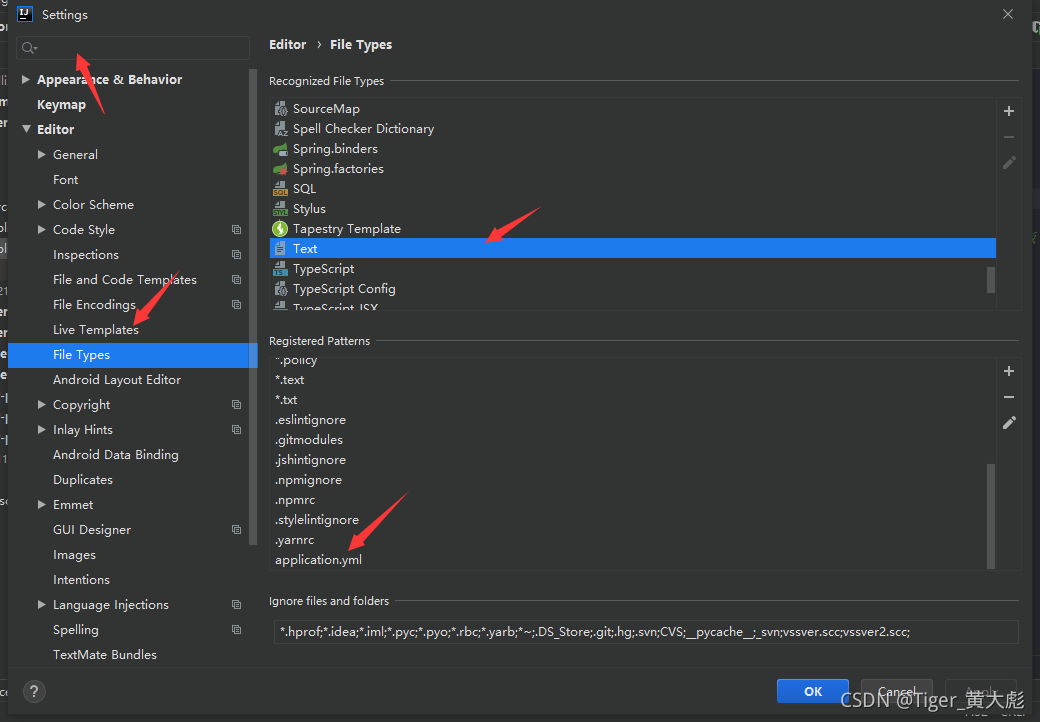Add a new registered pattern with plus
This screenshot has height=722, width=1040.
pyautogui.click(x=1009, y=371)
